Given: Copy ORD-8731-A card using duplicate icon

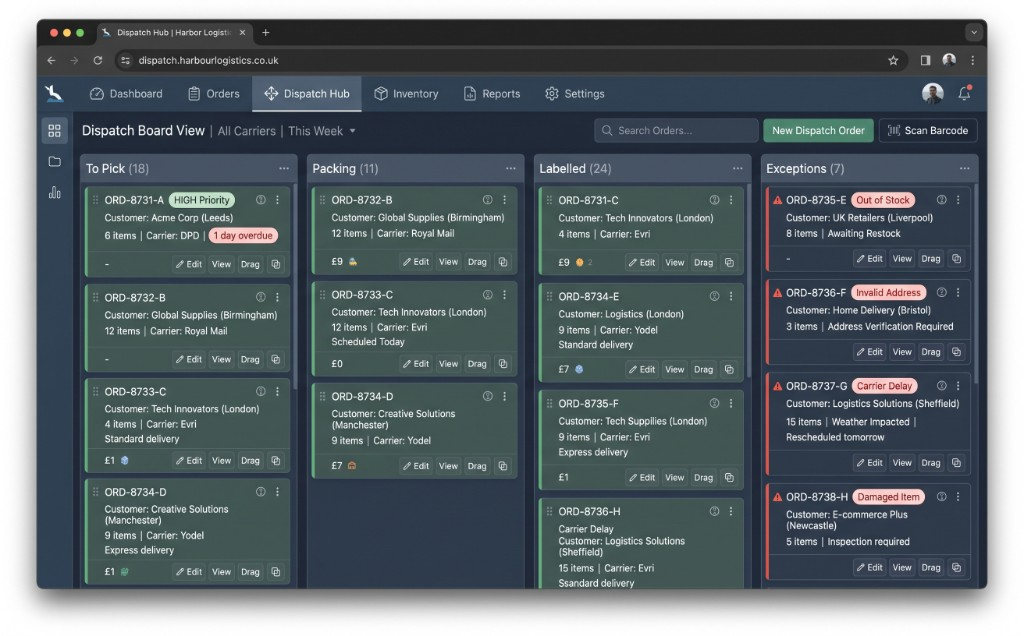Looking at the screenshot, I should (x=276, y=264).
